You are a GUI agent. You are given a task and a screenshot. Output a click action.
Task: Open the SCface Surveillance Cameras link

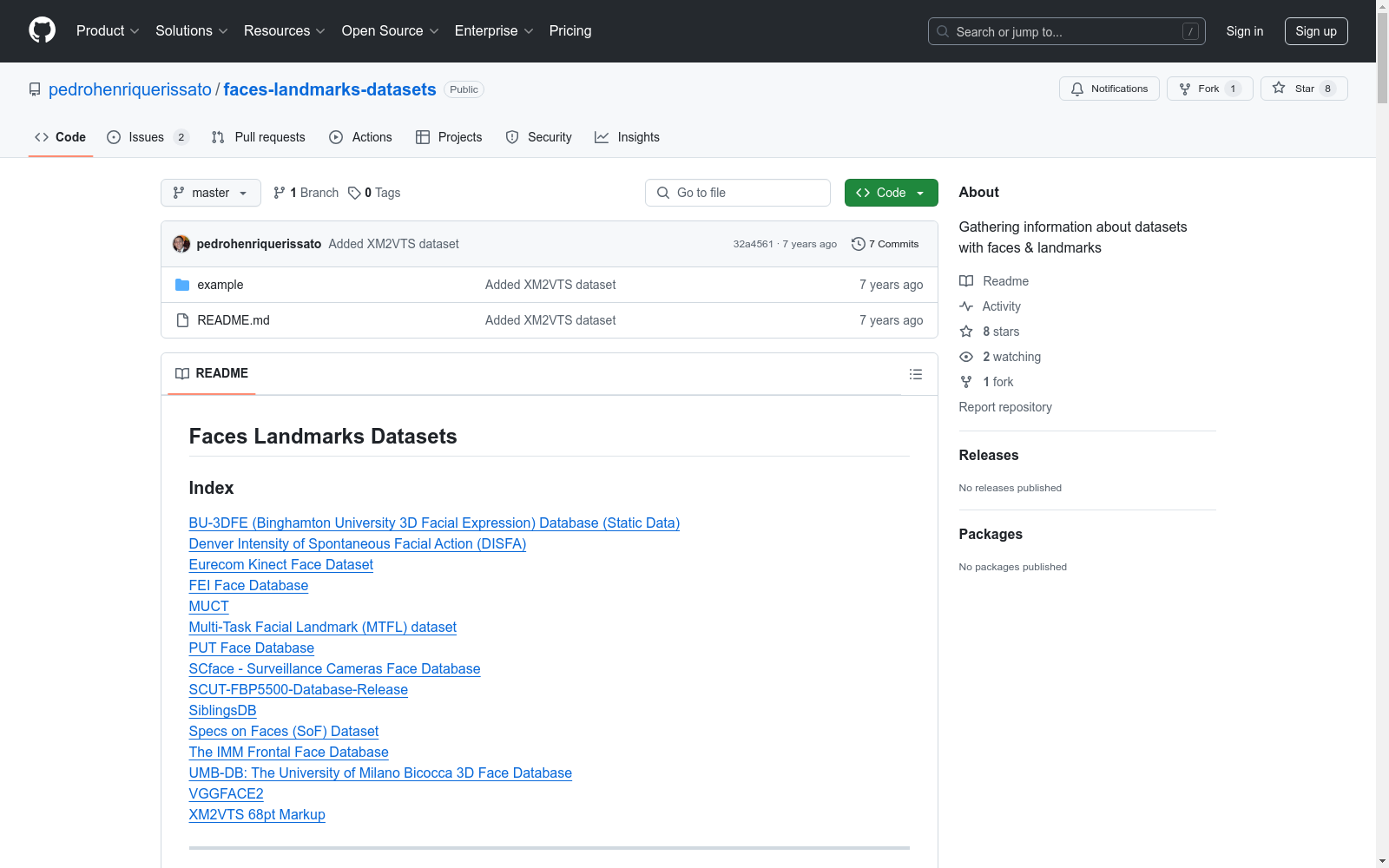334,668
